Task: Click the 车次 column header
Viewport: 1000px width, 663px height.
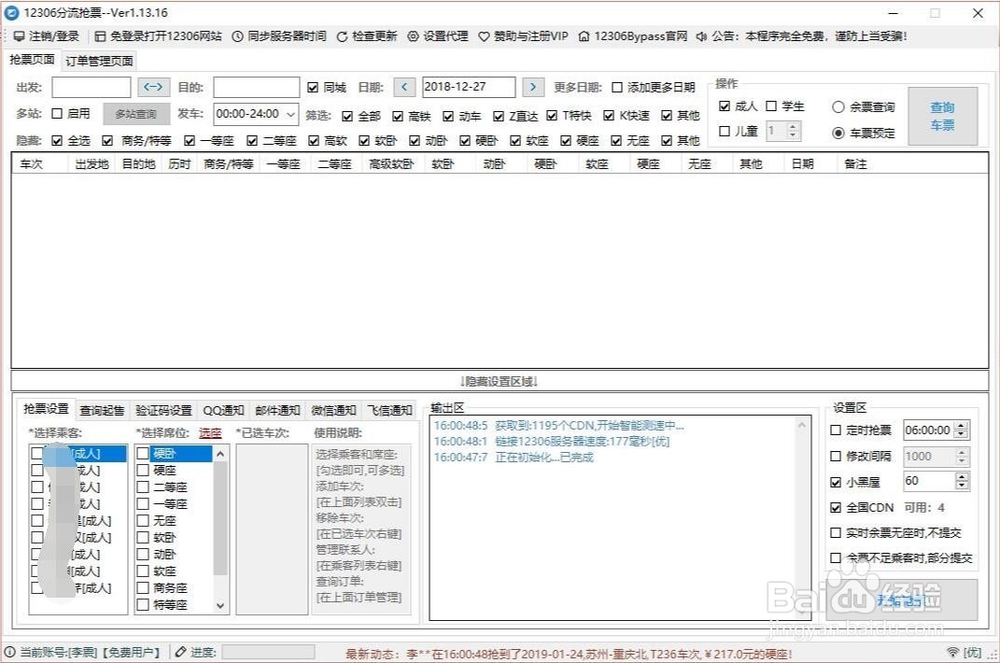Action: (31, 164)
